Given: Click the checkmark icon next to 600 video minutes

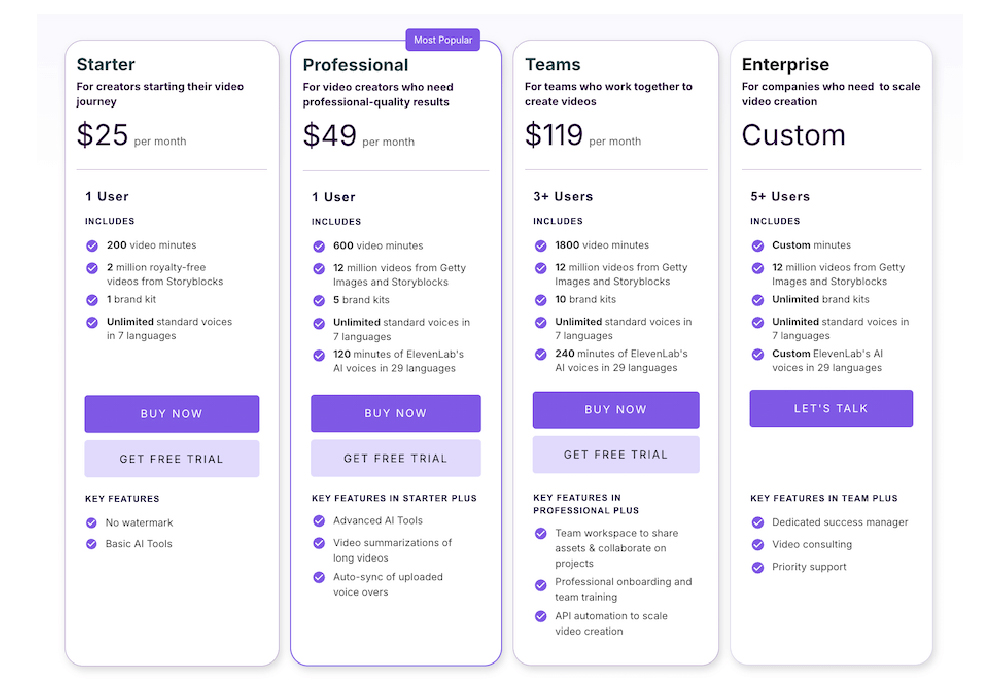Looking at the screenshot, I should coord(319,246).
